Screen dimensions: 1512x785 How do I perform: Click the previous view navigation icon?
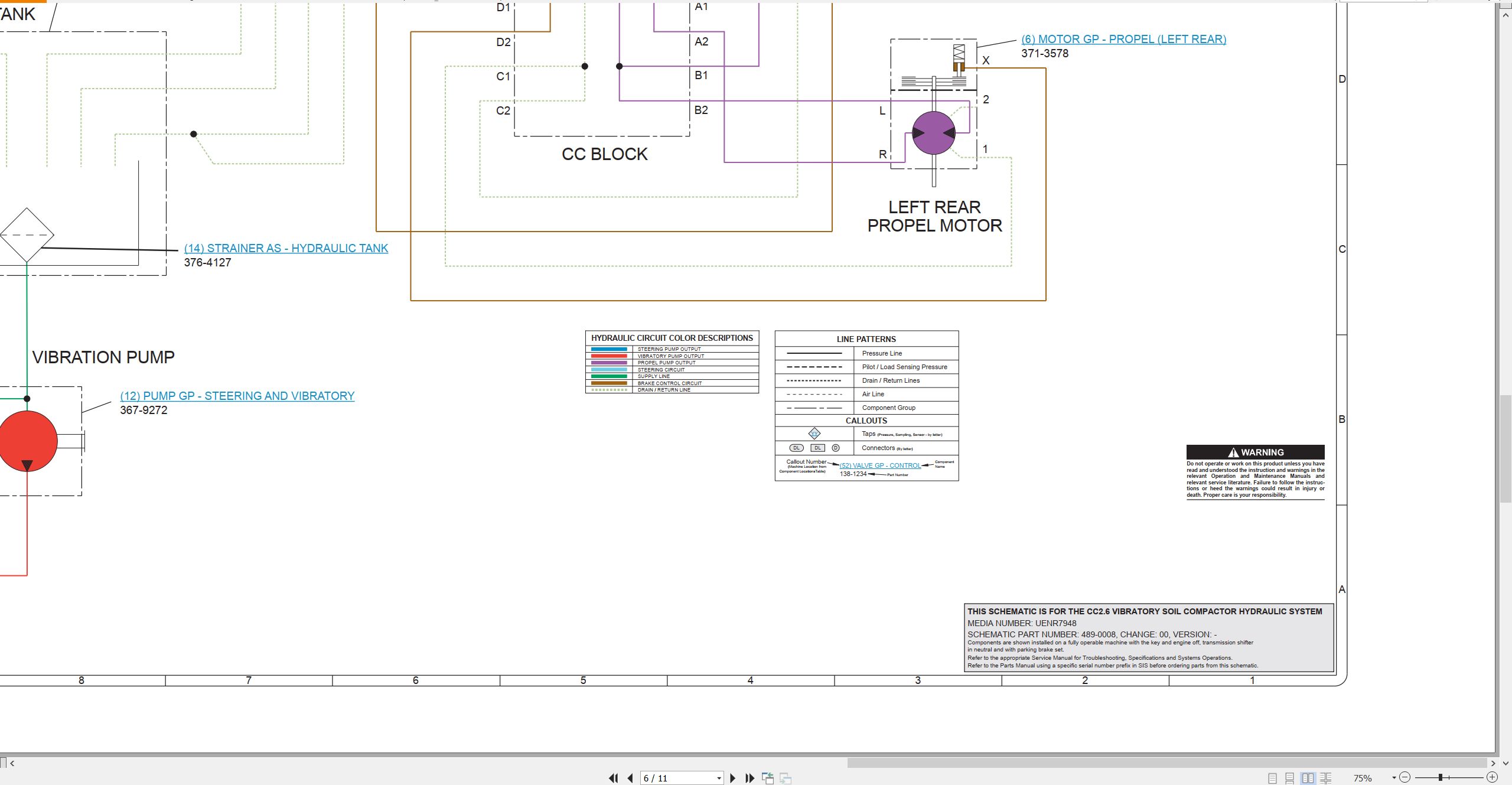click(768, 778)
